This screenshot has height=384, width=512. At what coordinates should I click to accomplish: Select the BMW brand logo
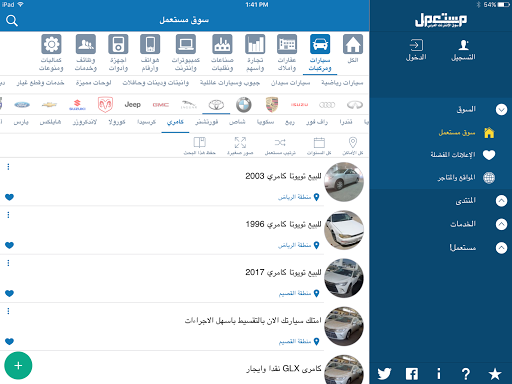[244, 105]
